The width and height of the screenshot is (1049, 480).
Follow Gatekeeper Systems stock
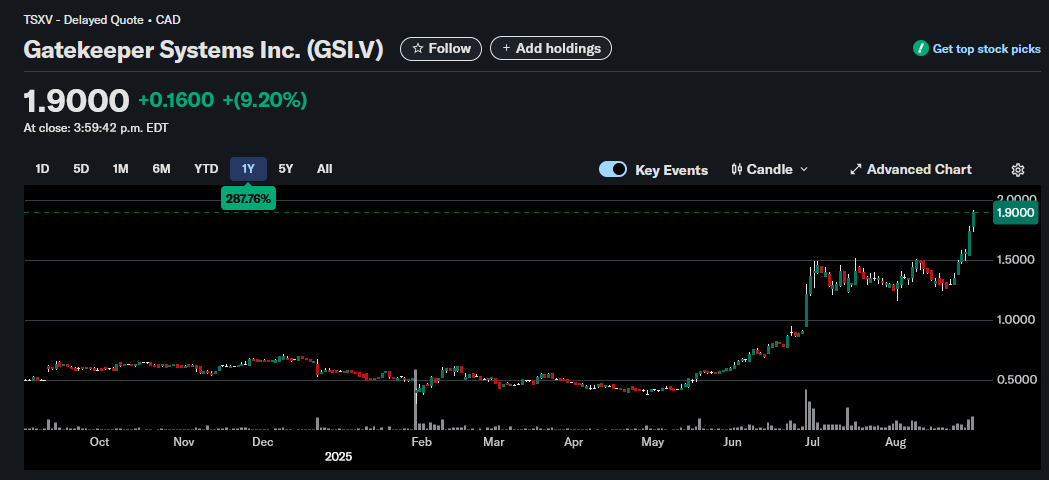coord(441,48)
